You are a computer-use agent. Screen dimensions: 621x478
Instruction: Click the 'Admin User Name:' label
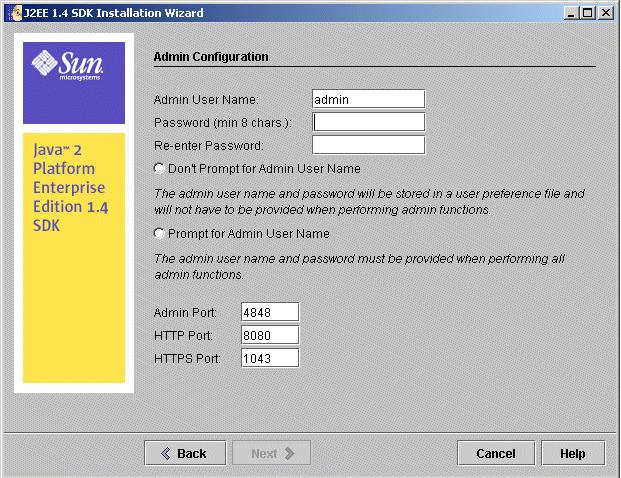pos(206,99)
